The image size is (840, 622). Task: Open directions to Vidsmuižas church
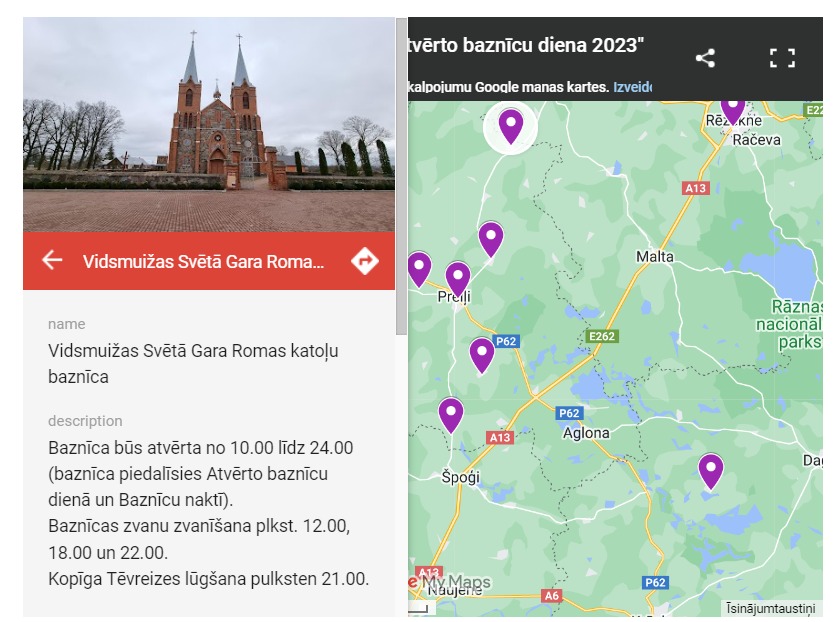[x=365, y=261]
